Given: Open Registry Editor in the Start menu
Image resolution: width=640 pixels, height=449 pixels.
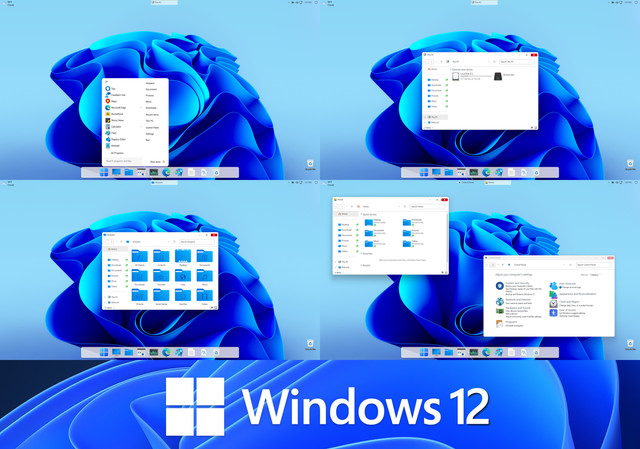Looking at the screenshot, I should click(116, 139).
